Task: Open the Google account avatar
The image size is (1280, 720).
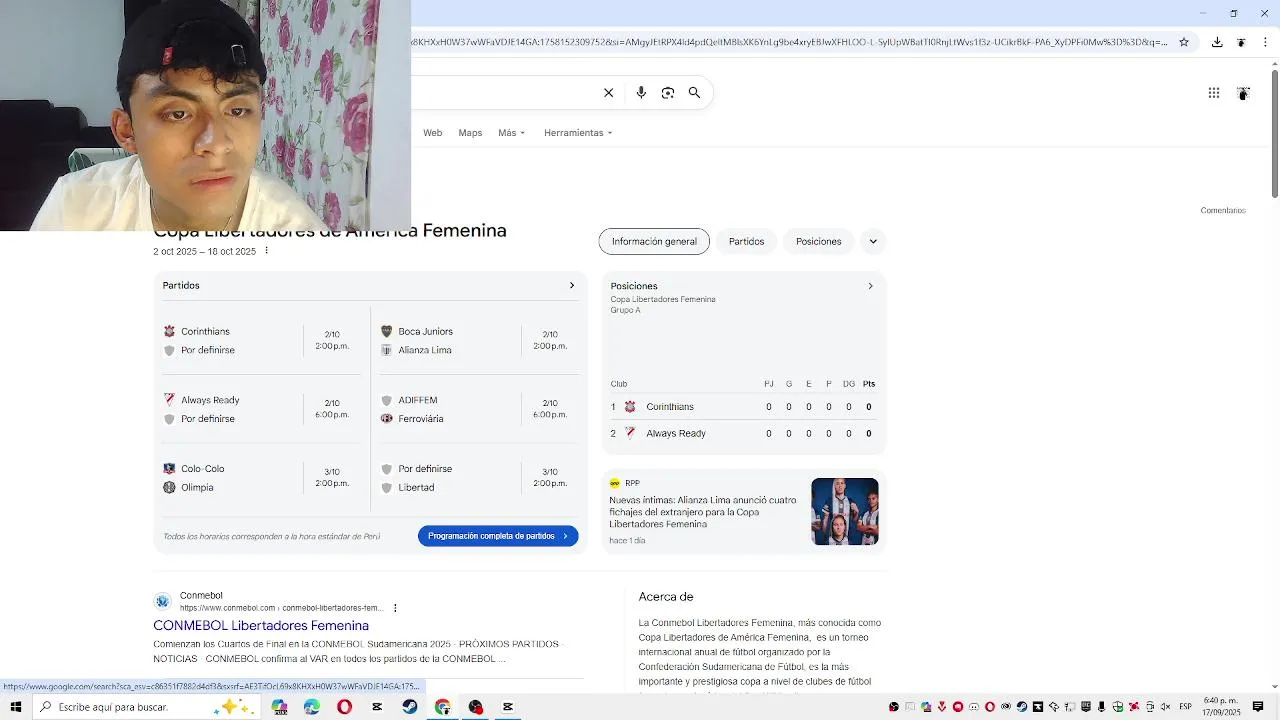Action: pos(1243,93)
